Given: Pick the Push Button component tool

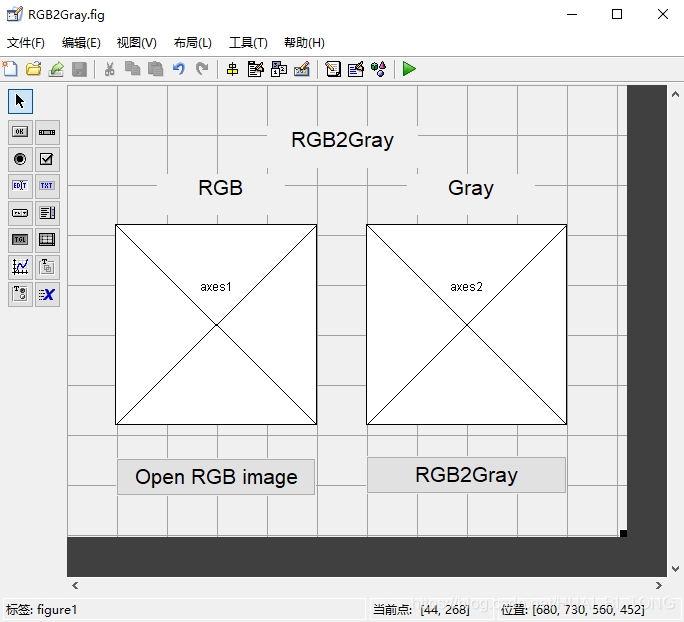Looking at the screenshot, I should pyautogui.click(x=20, y=132).
